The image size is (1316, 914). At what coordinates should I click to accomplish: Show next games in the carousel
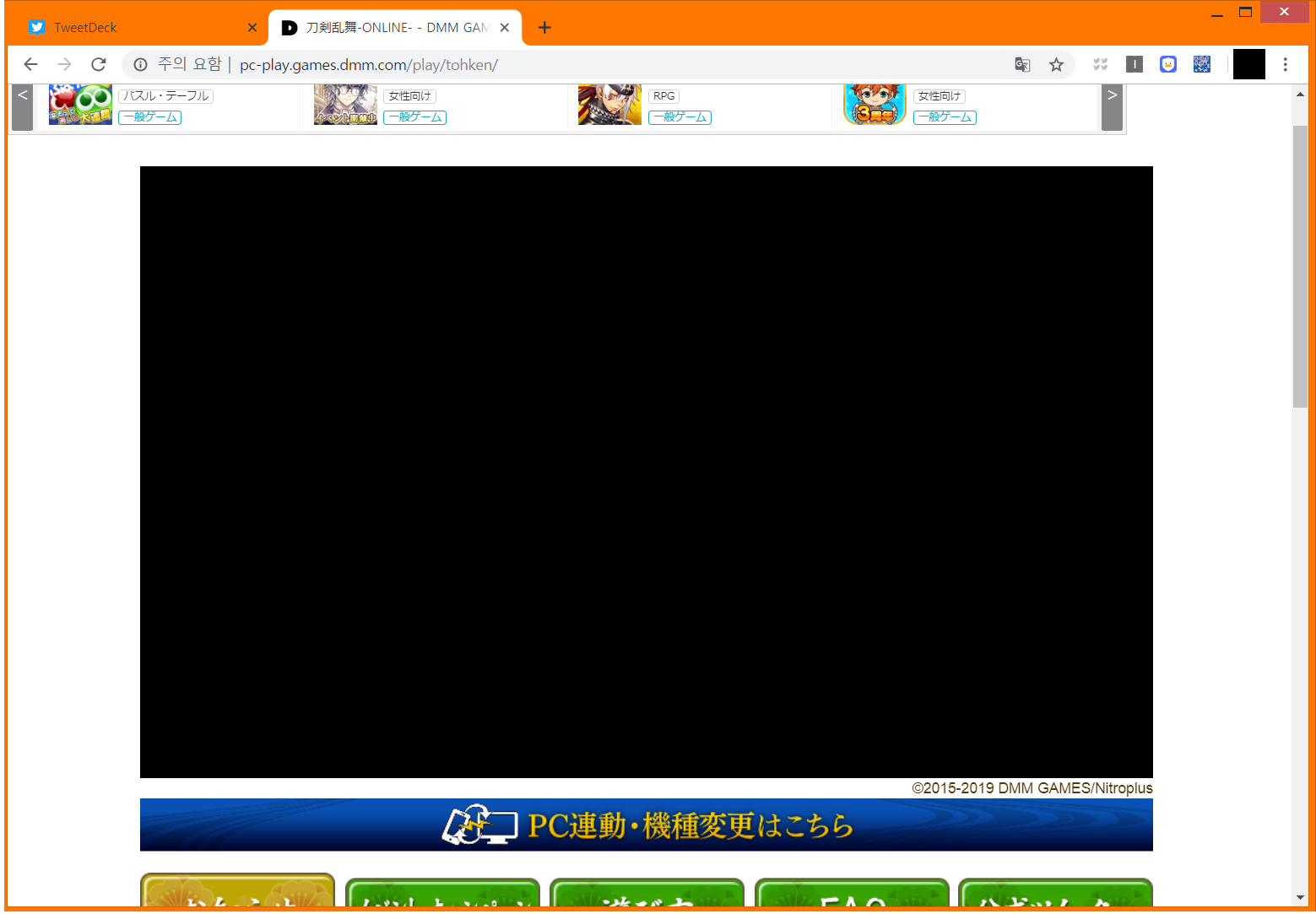pos(1113,107)
